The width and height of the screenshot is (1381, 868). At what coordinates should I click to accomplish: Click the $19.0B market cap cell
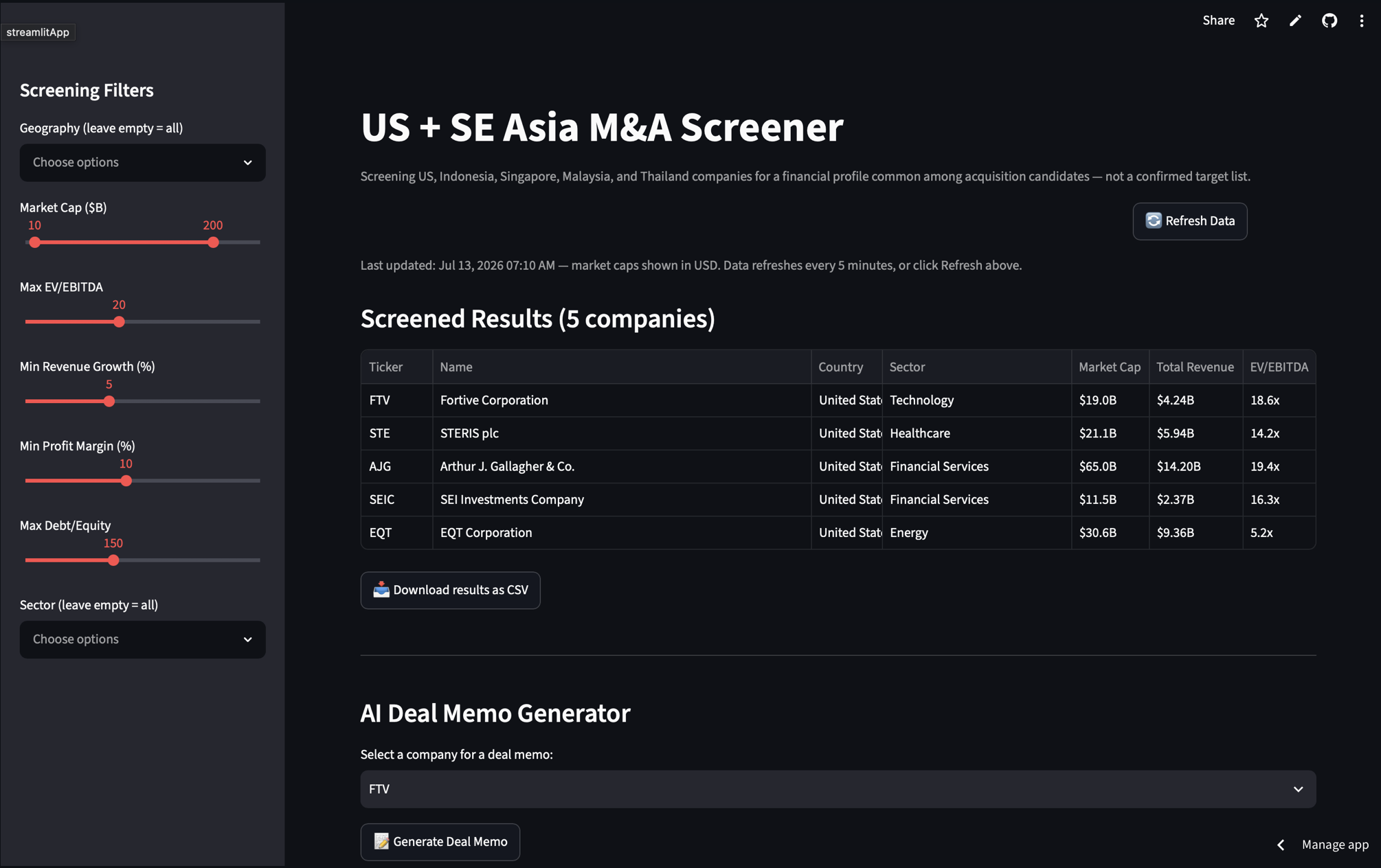[x=1110, y=400]
